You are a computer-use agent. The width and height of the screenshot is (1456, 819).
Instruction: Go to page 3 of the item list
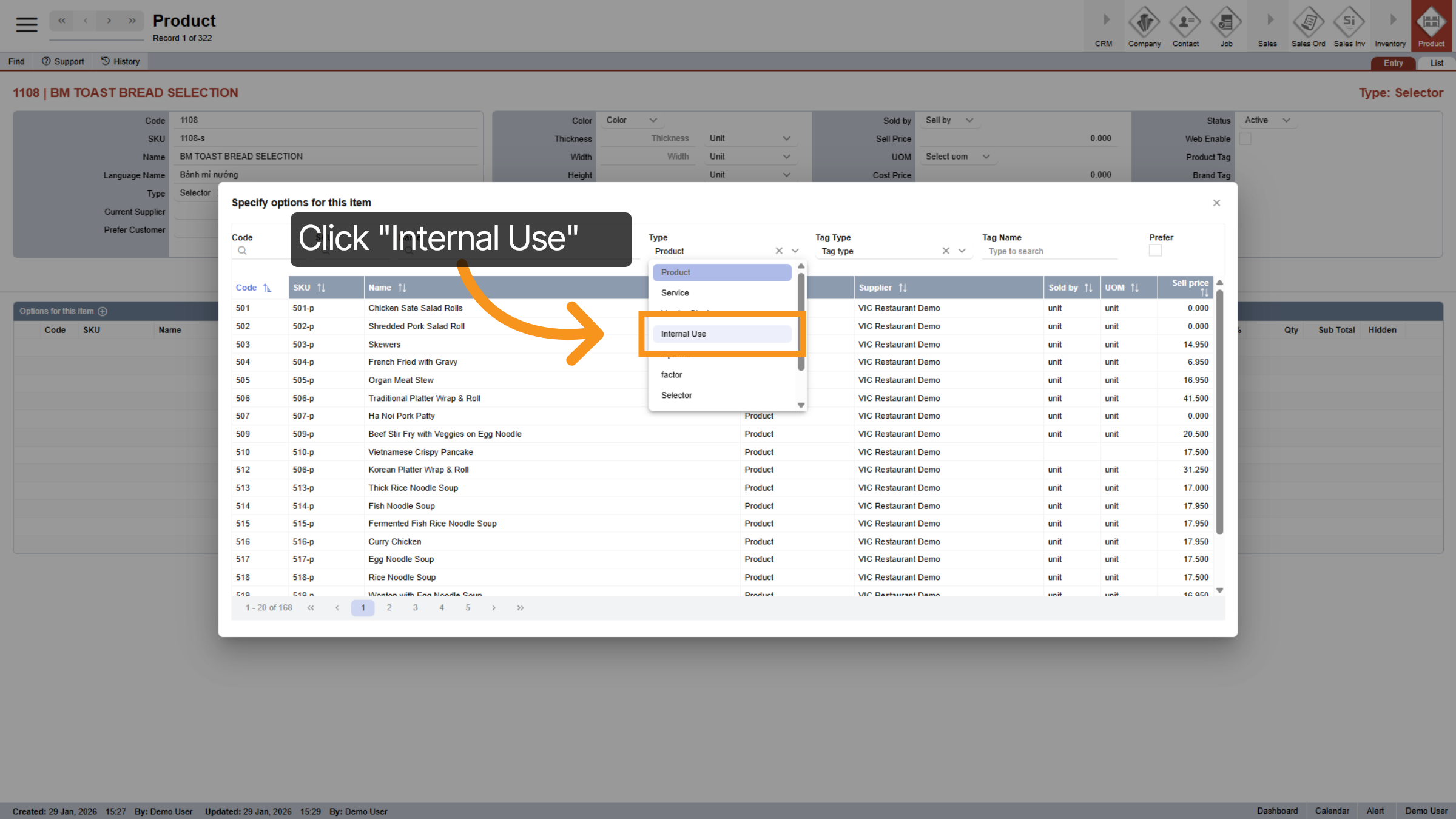pyautogui.click(x=415, y=607)
